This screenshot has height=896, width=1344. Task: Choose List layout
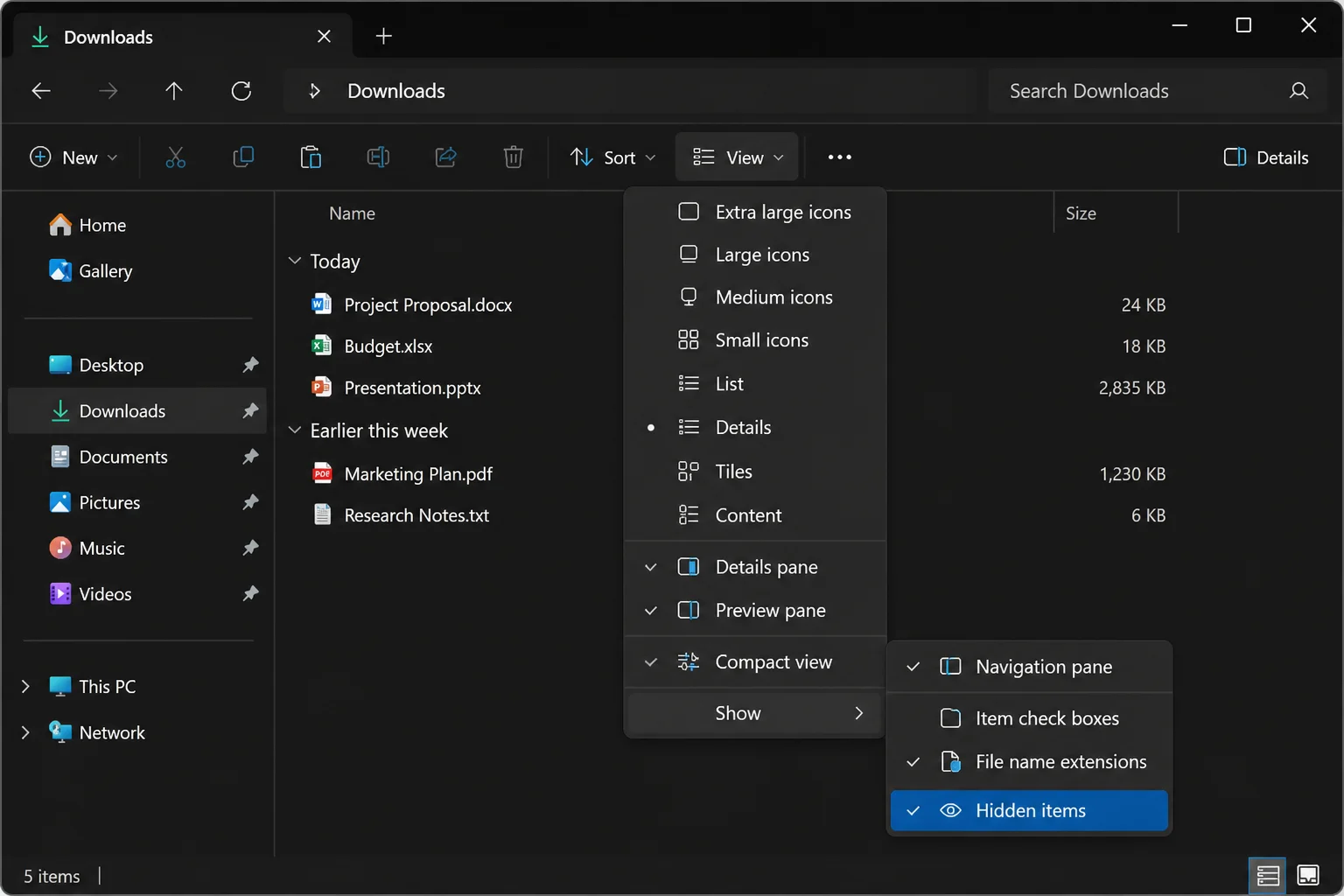click(755, 384)
